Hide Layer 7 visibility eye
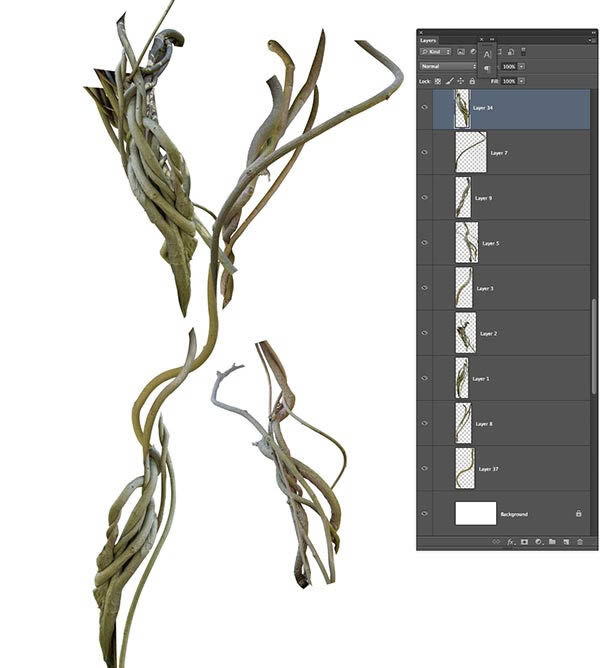600x668 pixels. (424, 153)
